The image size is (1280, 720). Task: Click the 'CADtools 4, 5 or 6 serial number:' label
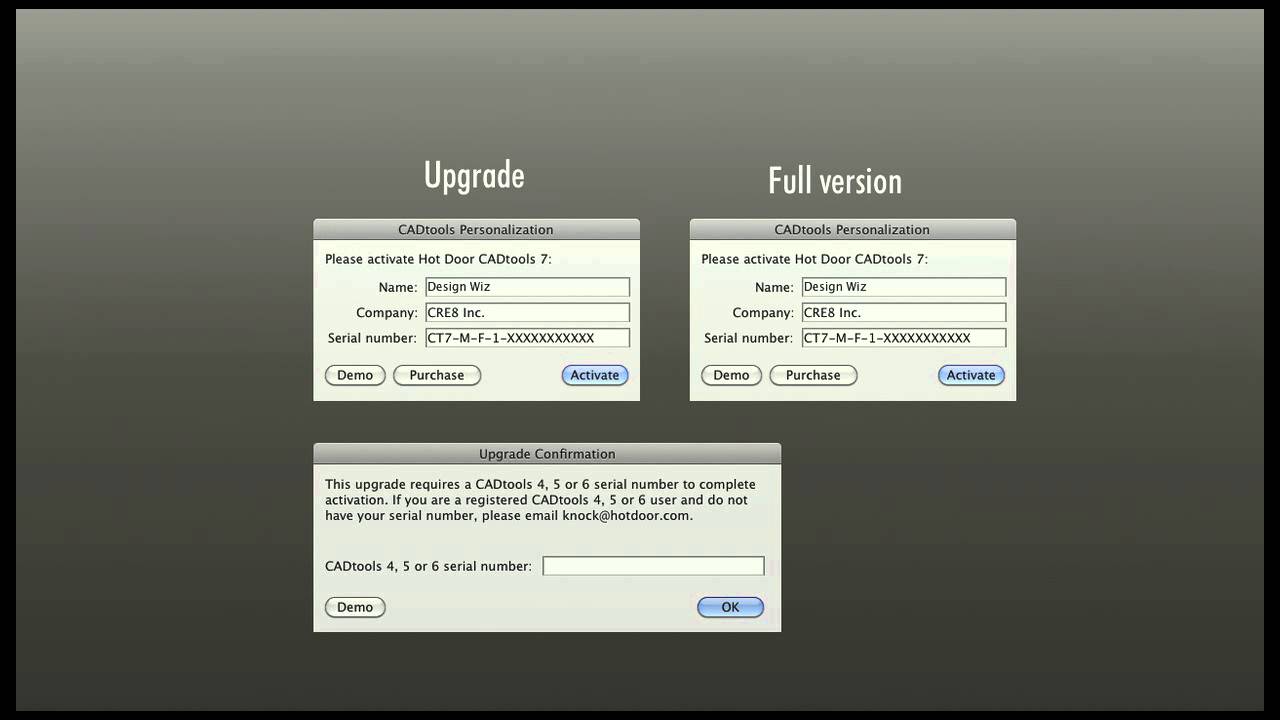tap(428, 566)
